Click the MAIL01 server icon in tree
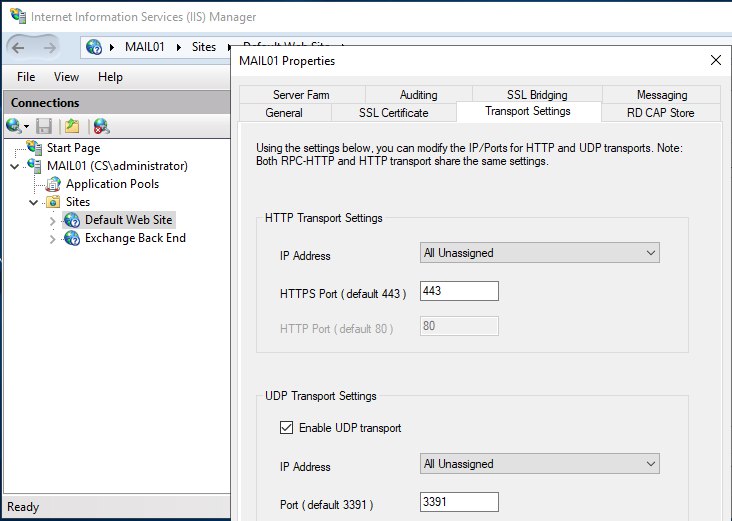 [x=34, y=166]
